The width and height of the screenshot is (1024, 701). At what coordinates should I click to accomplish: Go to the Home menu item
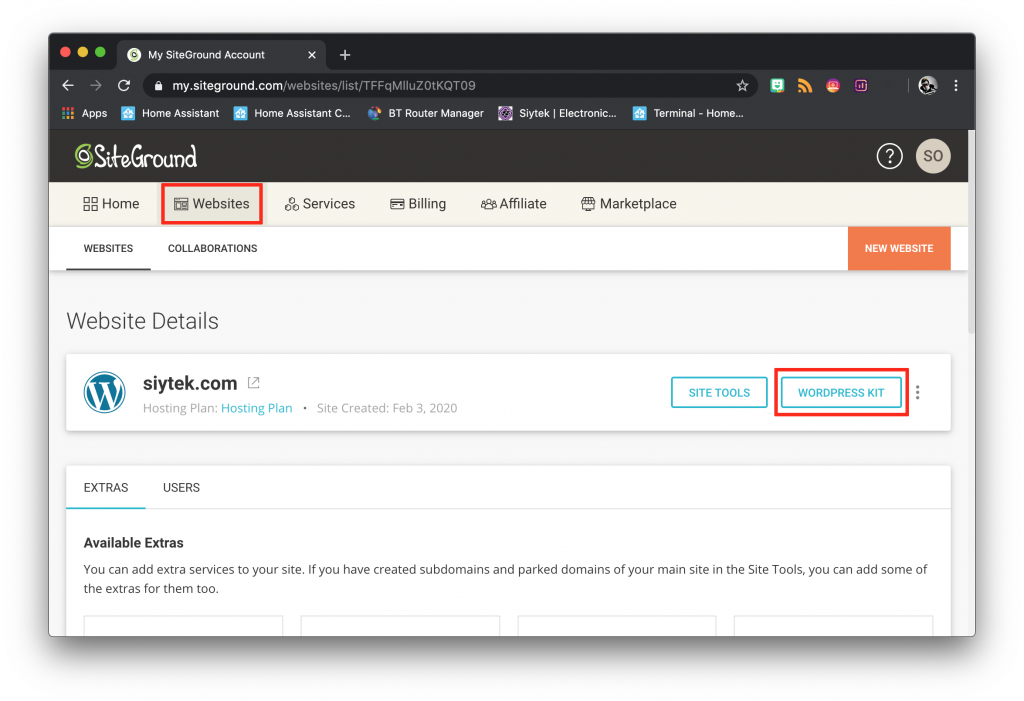(x=111, y=204)
